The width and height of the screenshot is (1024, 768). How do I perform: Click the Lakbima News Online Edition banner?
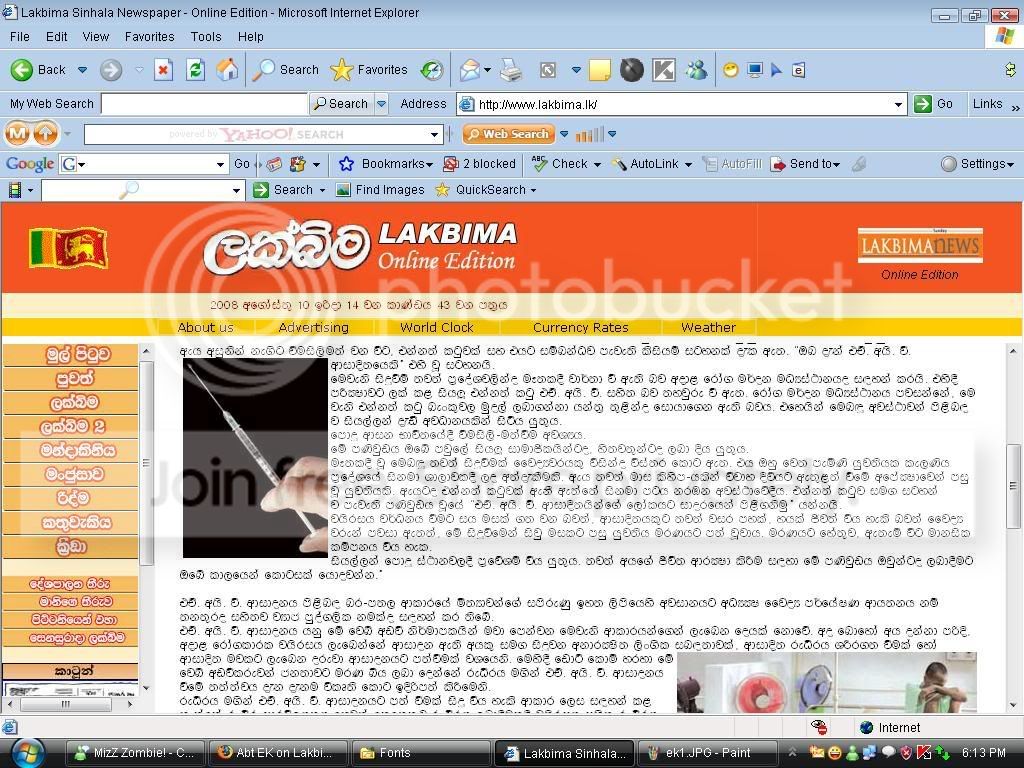click(920, 254)
